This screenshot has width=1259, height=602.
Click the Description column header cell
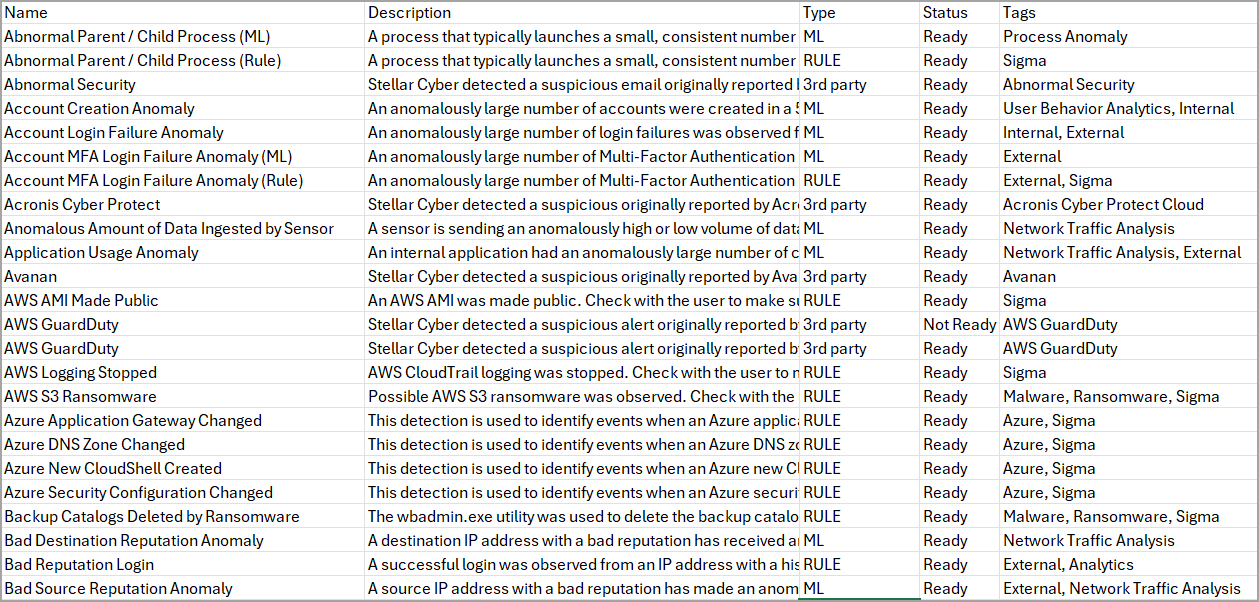tap(582, 13)
